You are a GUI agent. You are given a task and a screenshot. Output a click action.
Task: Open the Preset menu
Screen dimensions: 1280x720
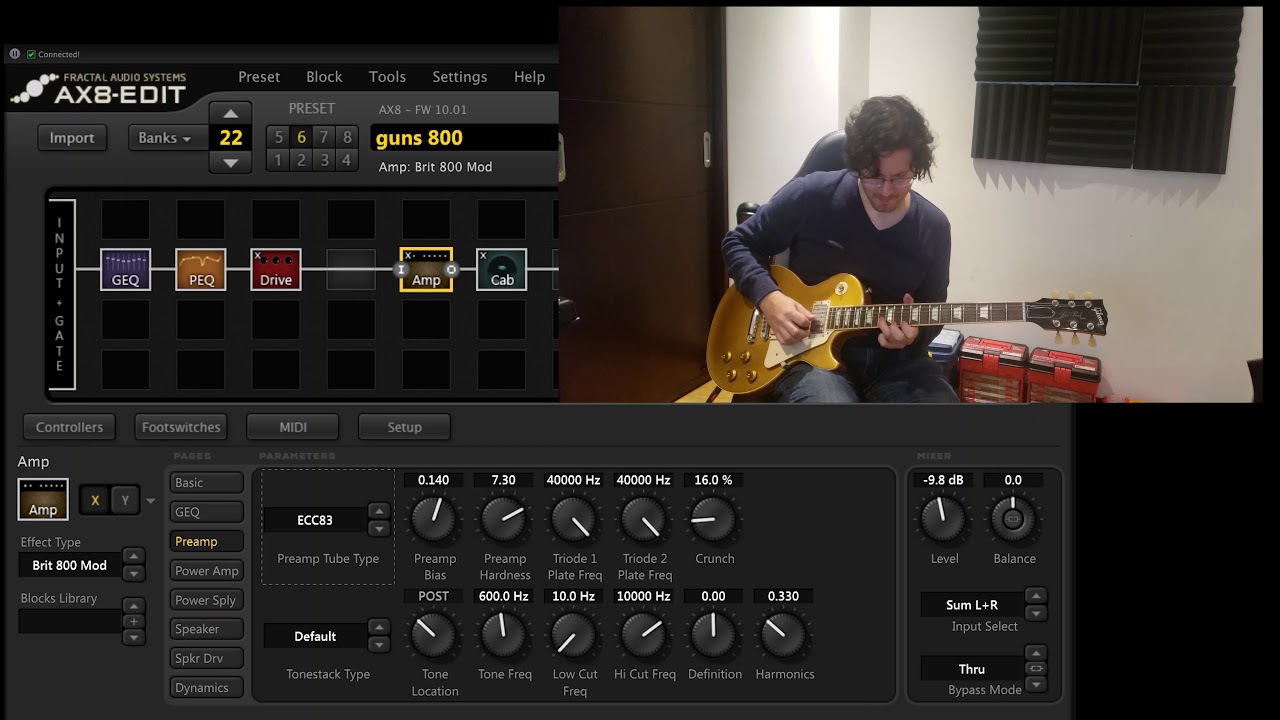click(259, 77)
